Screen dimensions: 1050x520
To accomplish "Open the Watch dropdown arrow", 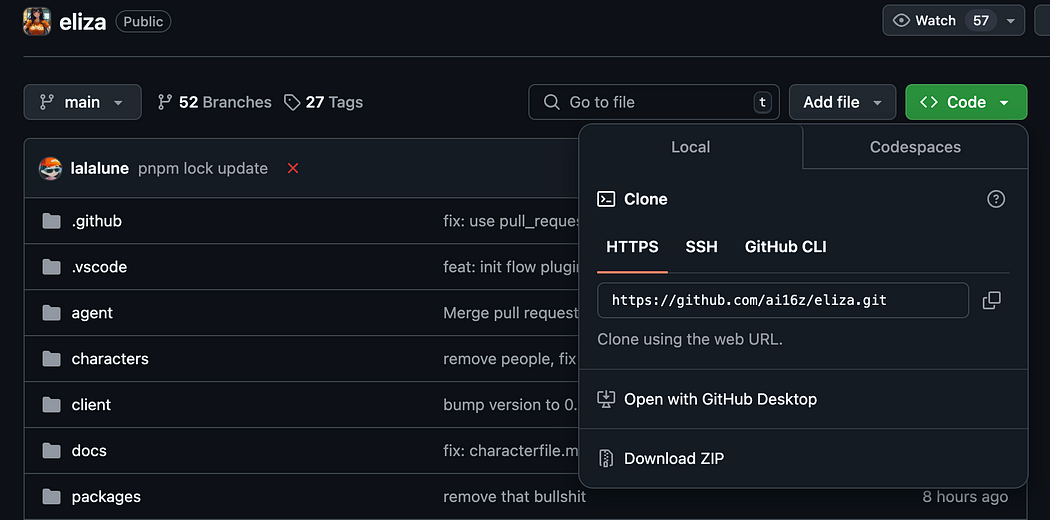I will click(x=1010, y=21).
